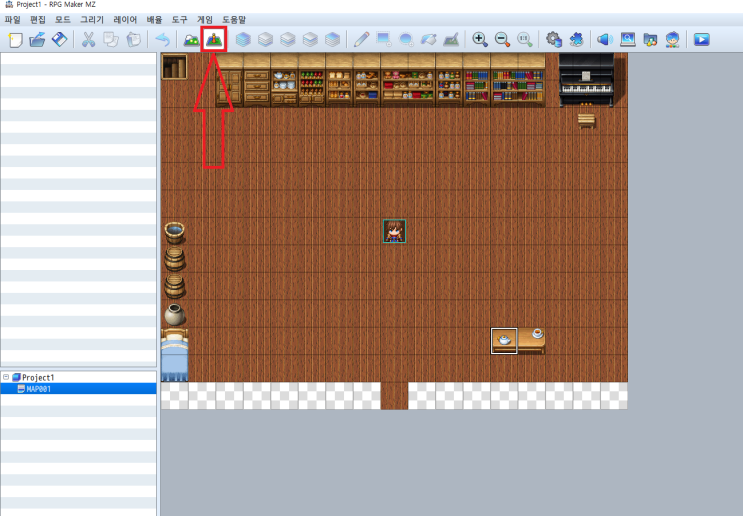The height and width of the screenshot is (516, 743).
Task: Open the 그리기 menu
Action: tap(92, 19)
